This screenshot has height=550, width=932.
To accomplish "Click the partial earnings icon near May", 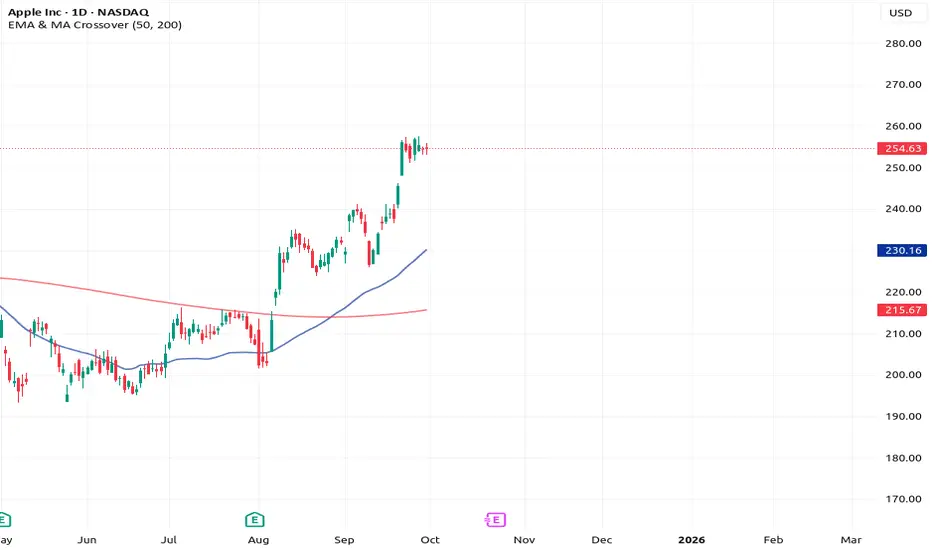I will pyautogui.click(x=4, y=518).
